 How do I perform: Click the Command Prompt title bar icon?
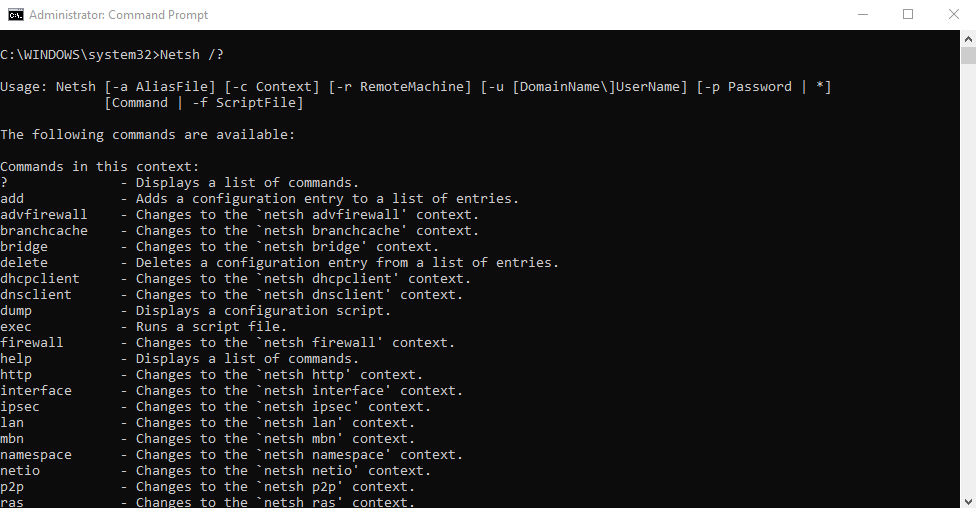point(15,15)
